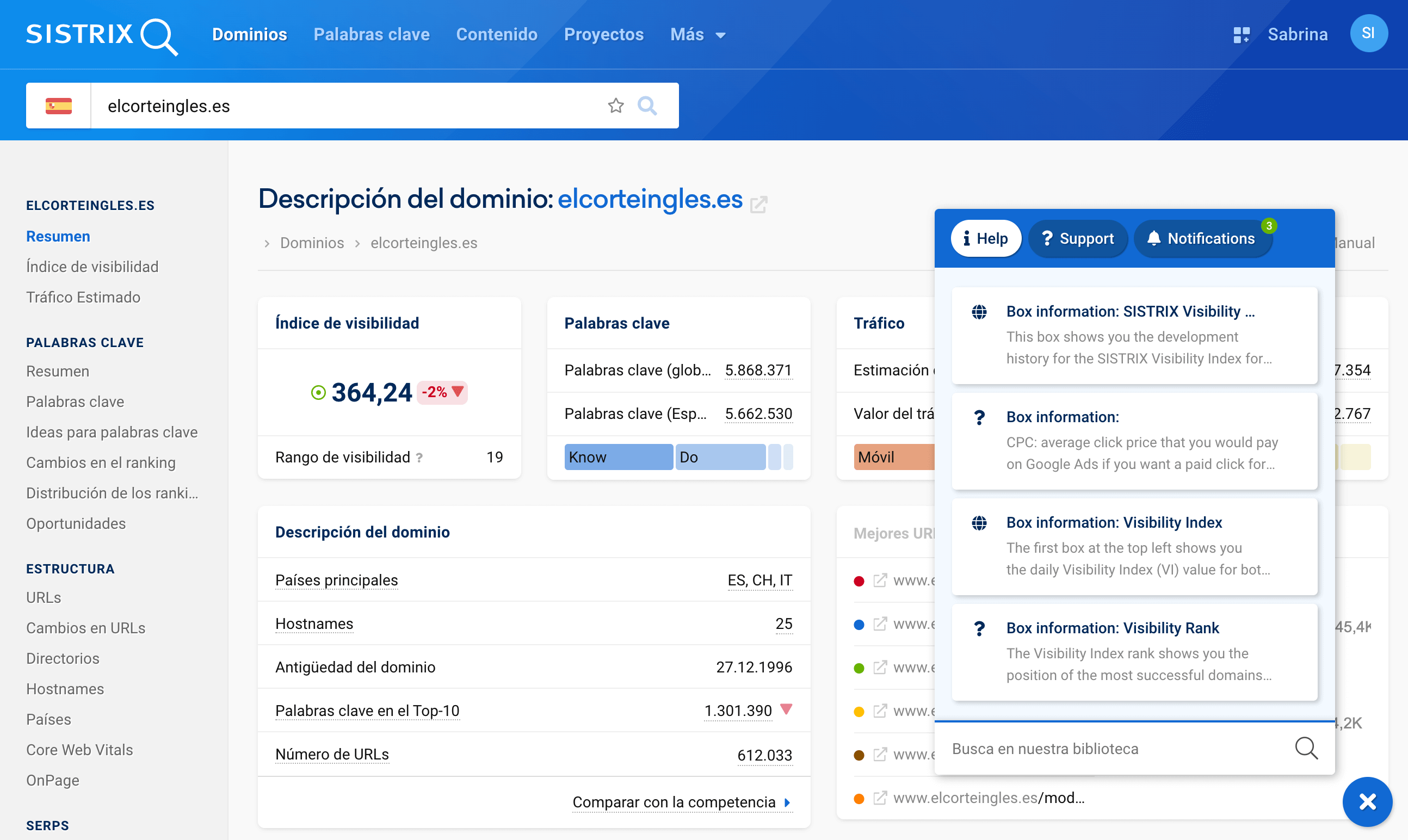Open external link icon of brown-dot URL

click(x=880, y=755)
